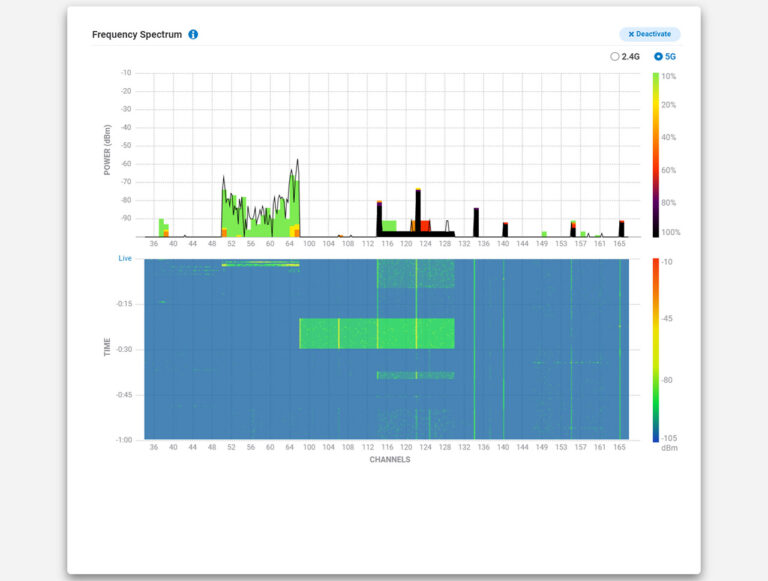Click channel 165 label under the waterfall chart

(x=620, y=448)
